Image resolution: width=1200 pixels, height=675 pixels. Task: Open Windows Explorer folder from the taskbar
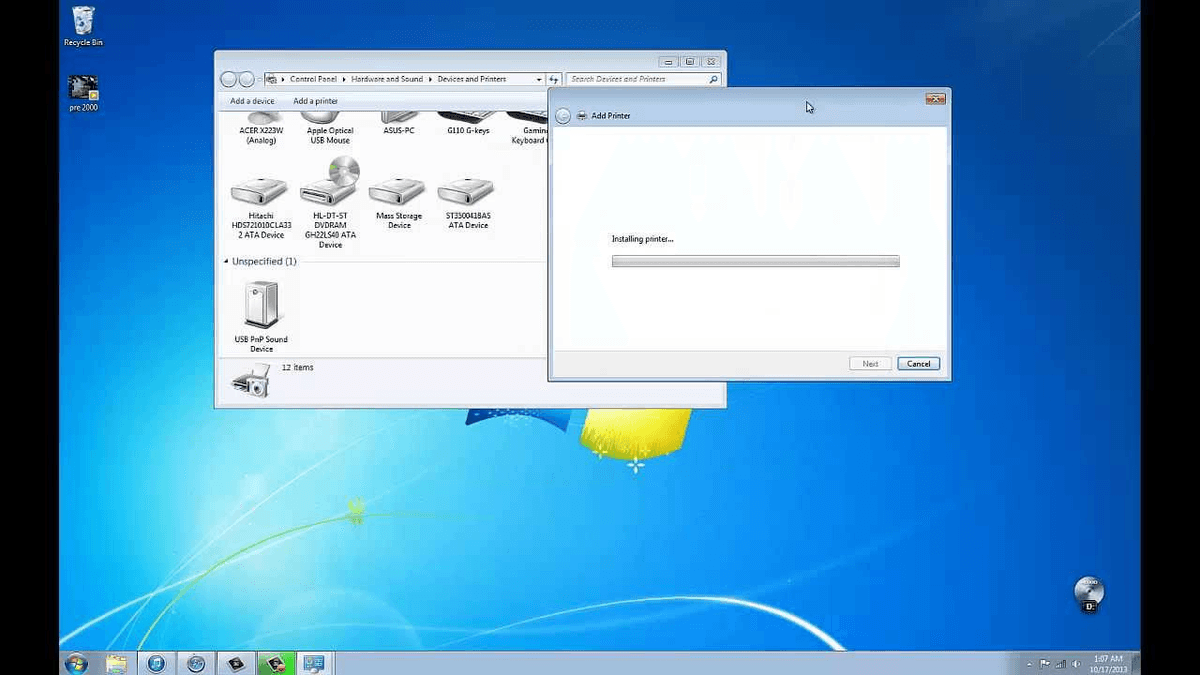(x=116, y=663)
